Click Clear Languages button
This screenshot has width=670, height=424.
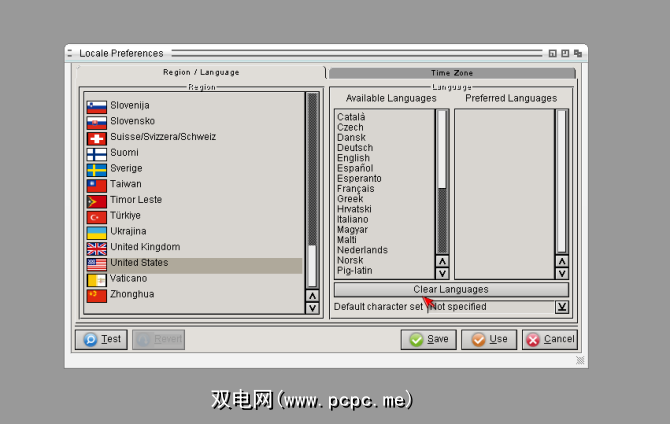[451, 289]
